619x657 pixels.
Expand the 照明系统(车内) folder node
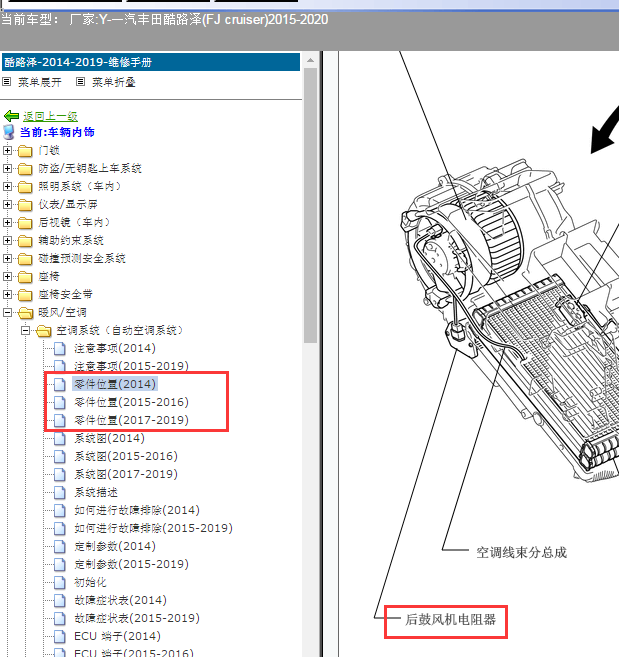click(x=7, y=186)
